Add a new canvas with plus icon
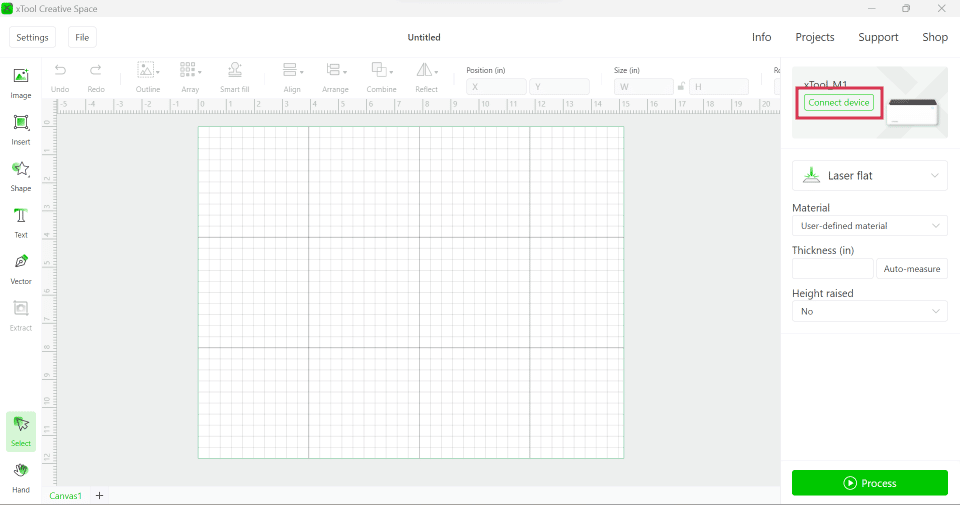Screen dimensions: 960x505 pyautogui.click(x=99, y=495)
